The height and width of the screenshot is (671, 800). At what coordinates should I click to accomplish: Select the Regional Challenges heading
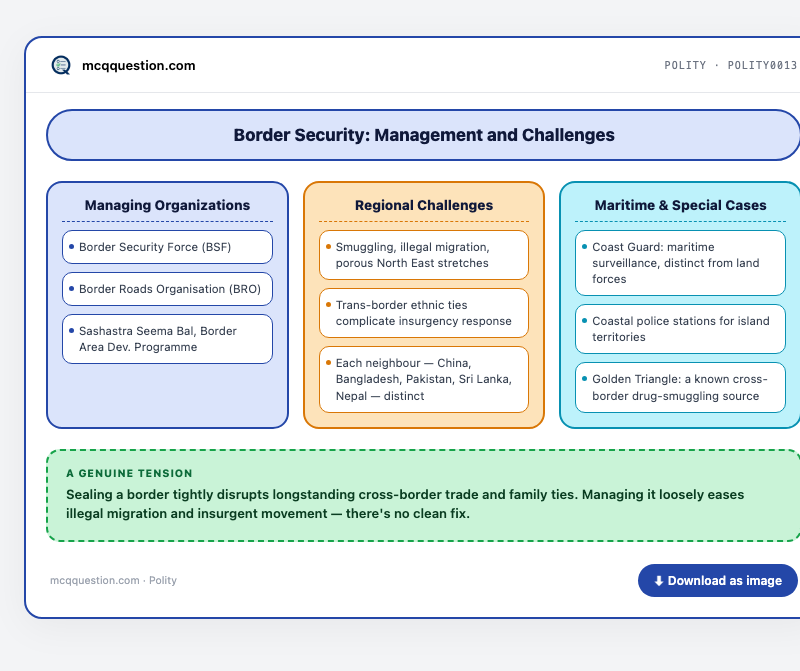(x=424, y=205)
